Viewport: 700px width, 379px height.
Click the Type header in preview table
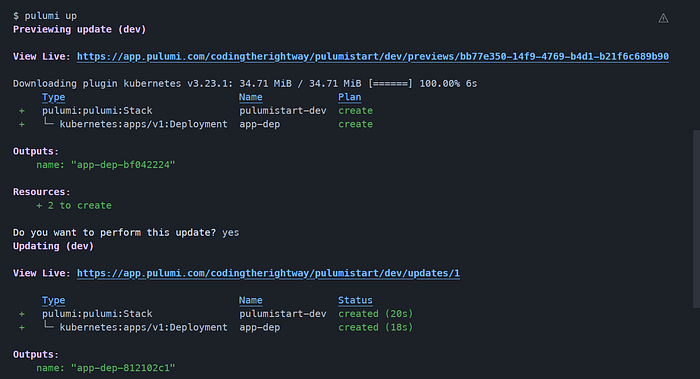coord(54,97)
